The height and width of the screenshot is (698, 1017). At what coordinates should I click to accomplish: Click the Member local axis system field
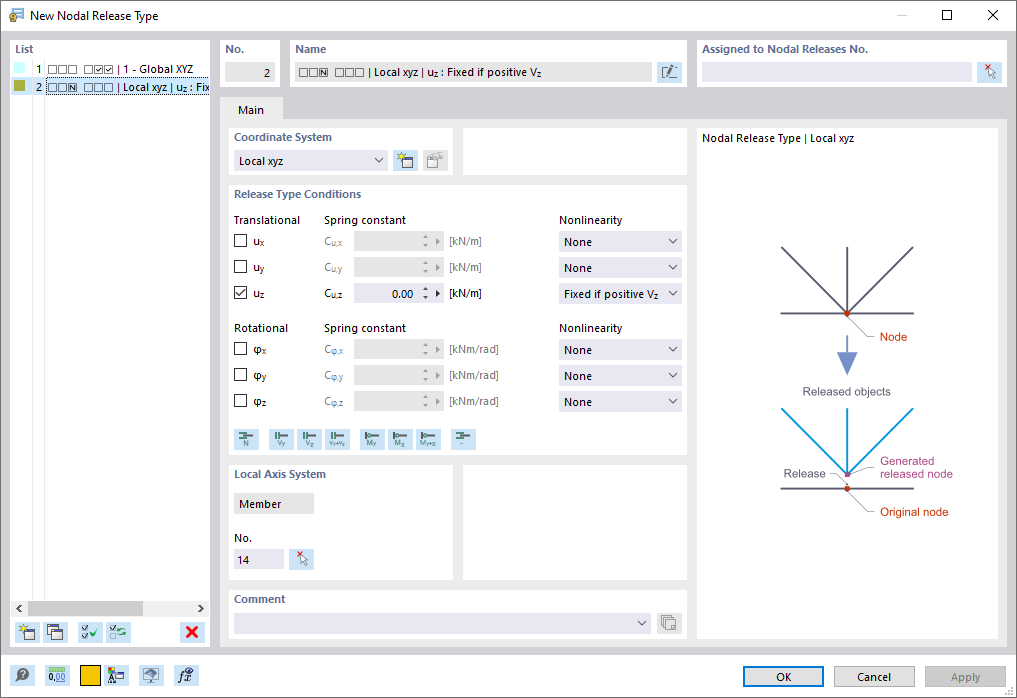[x=274, y=503]
